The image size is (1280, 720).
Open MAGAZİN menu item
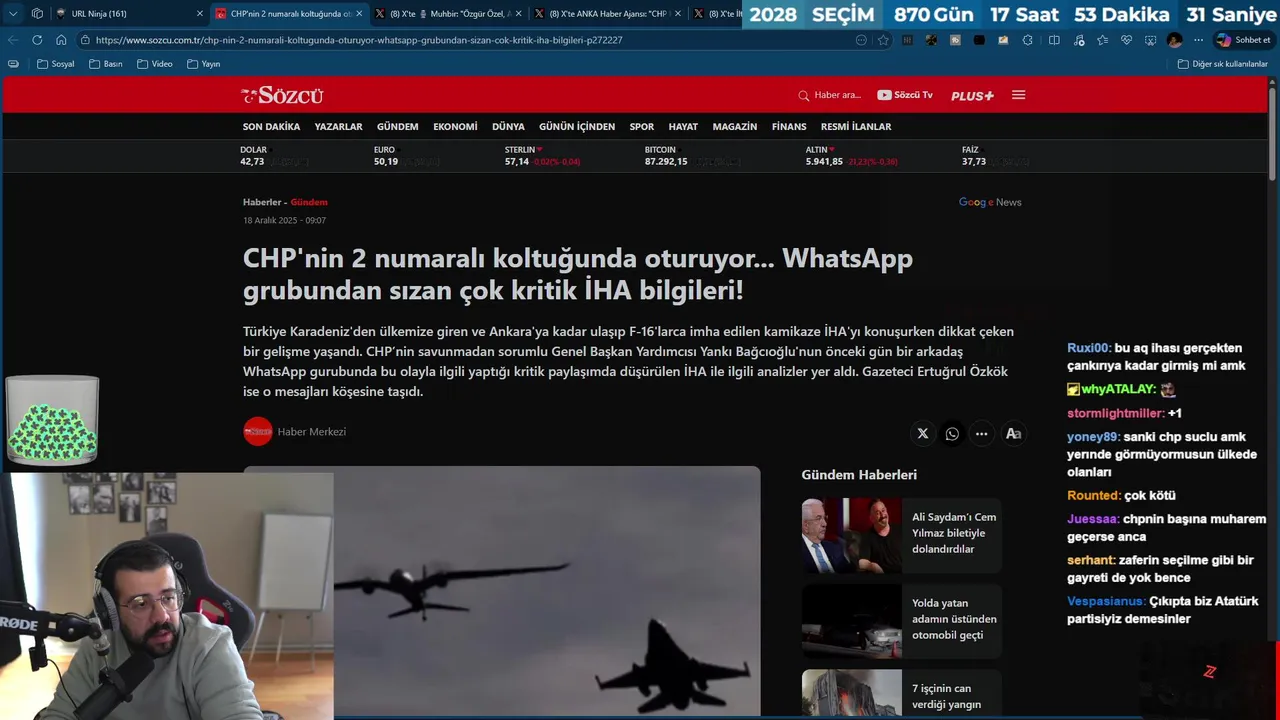coord(734,127)
